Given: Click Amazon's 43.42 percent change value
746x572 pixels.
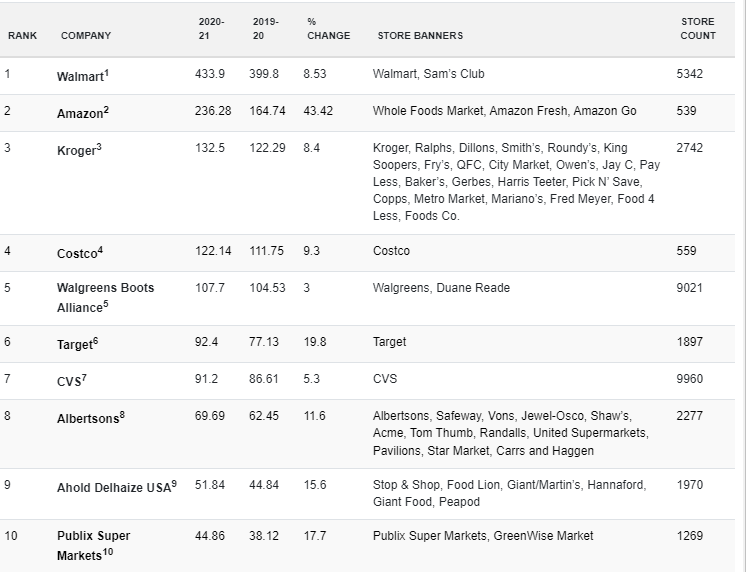Looking at the screenshot, I should point(318,111).
